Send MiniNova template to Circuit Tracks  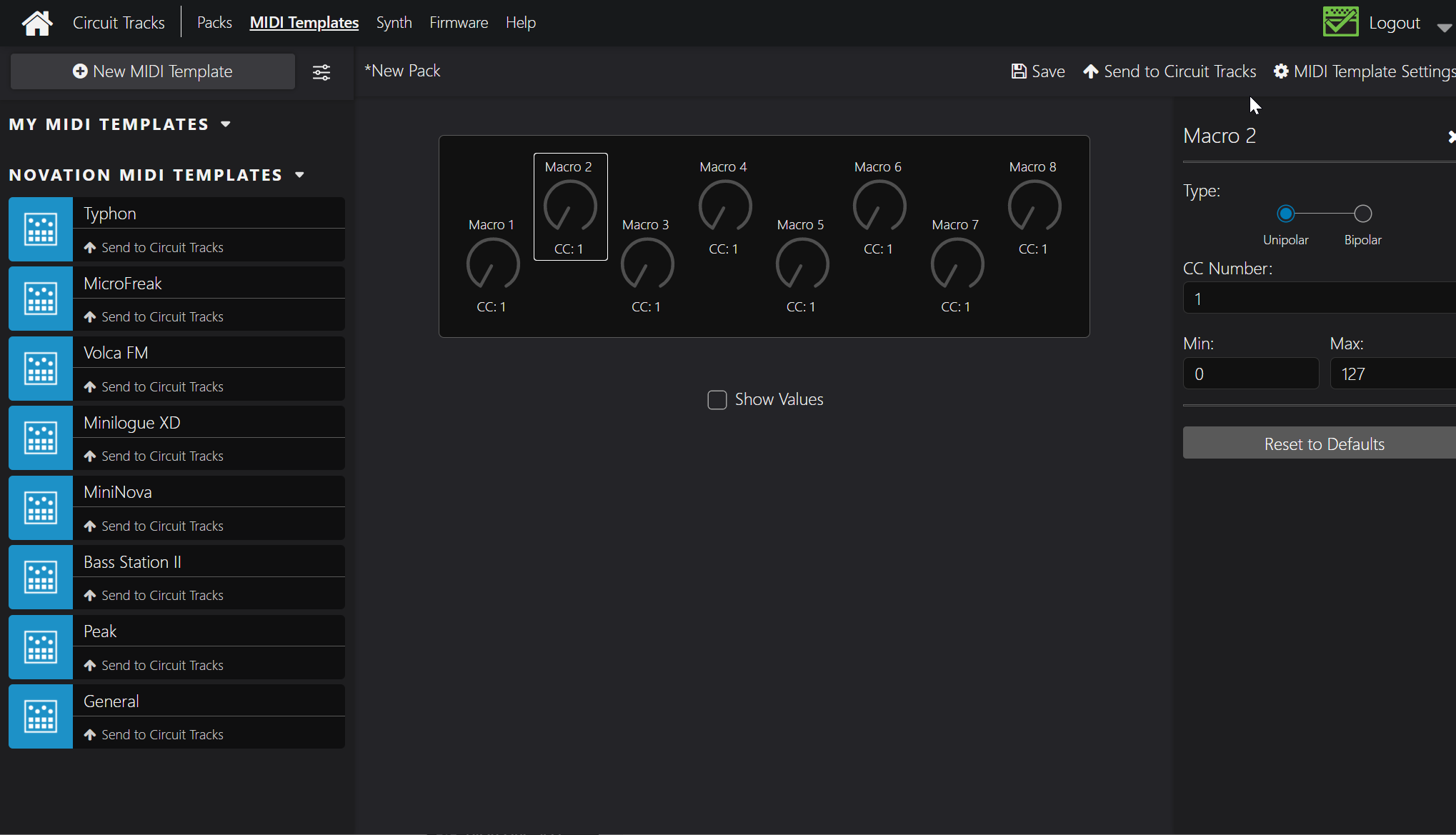[154, 526]
